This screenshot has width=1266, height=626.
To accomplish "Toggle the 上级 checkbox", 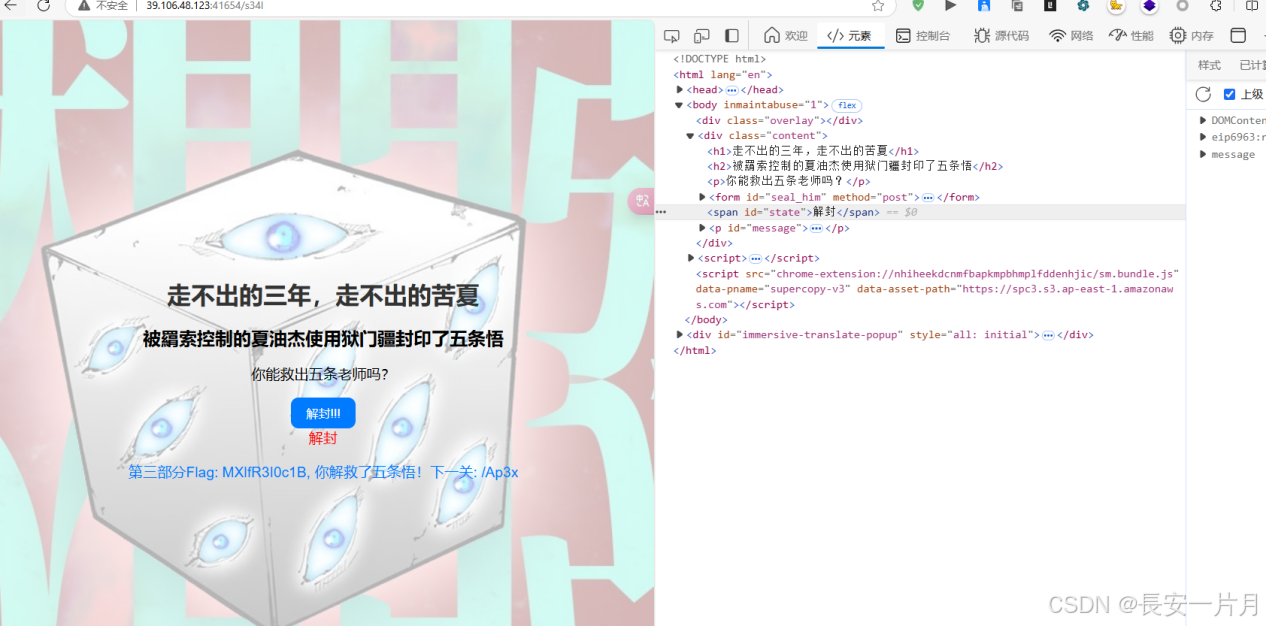I will 1229,94.
